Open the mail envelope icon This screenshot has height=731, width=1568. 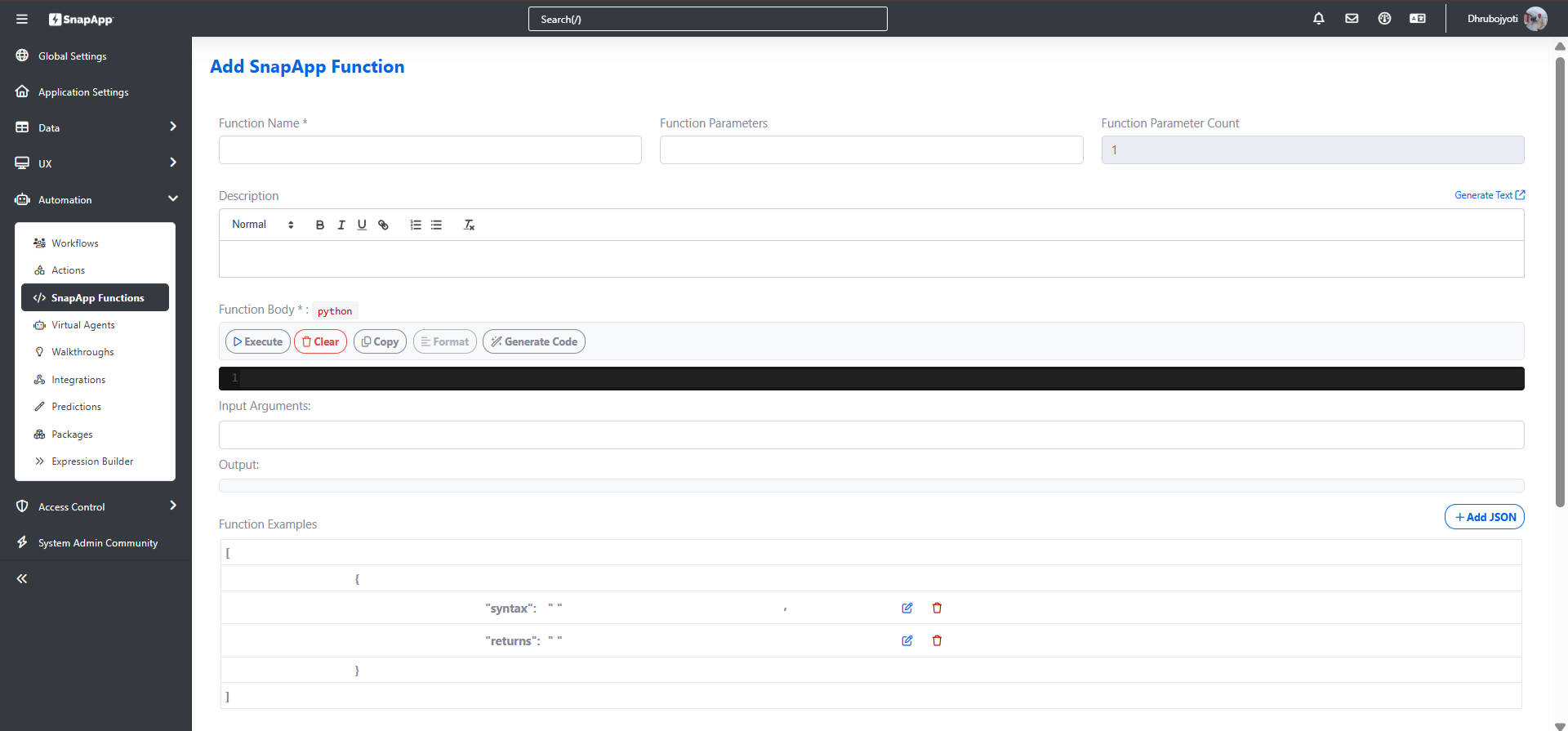[x=1352, y=18]
